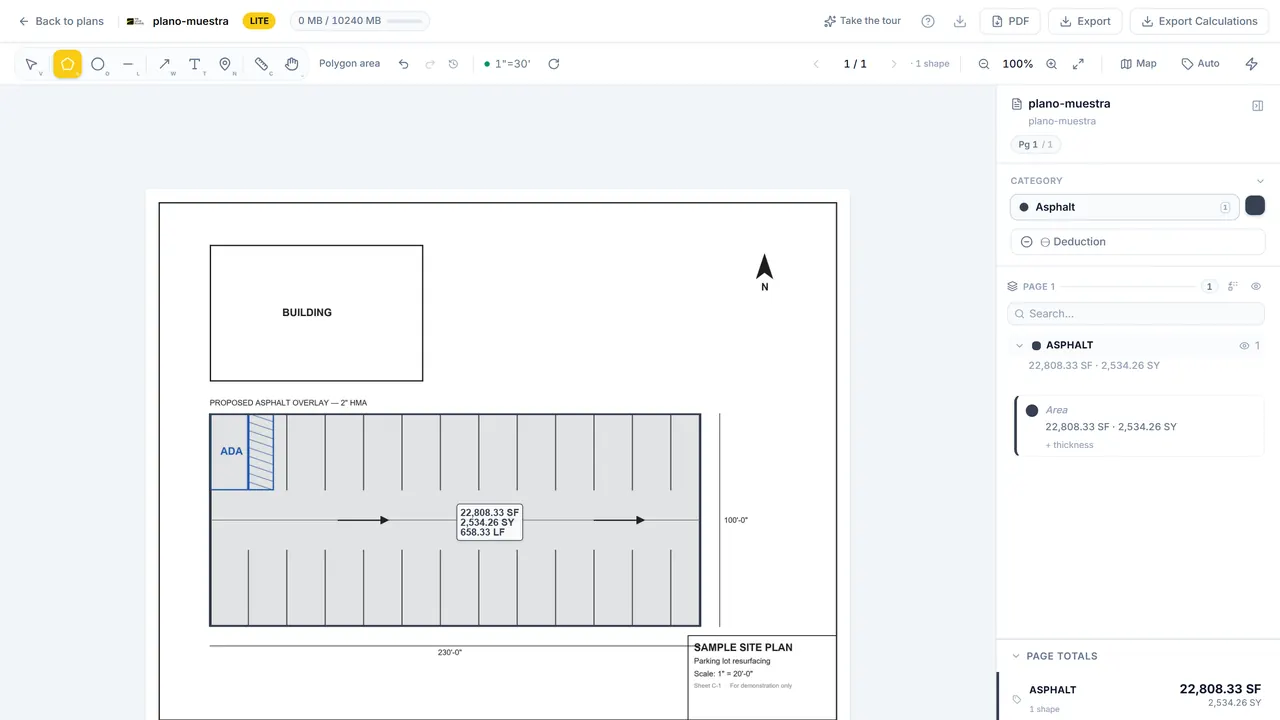This screenshot has width=1280, height=720.
Task: Click the layer search field
Action: 1136,314
